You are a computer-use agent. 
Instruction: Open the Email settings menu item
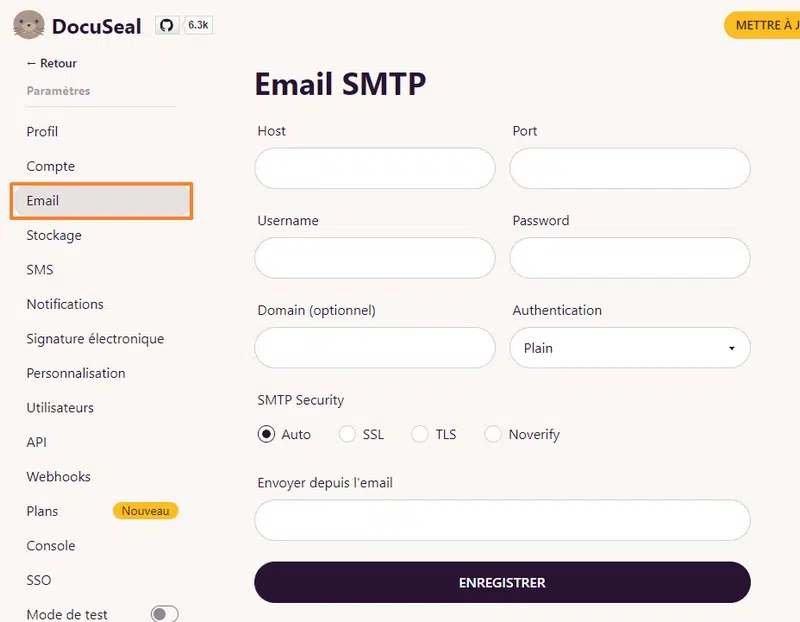pos(43,201)
